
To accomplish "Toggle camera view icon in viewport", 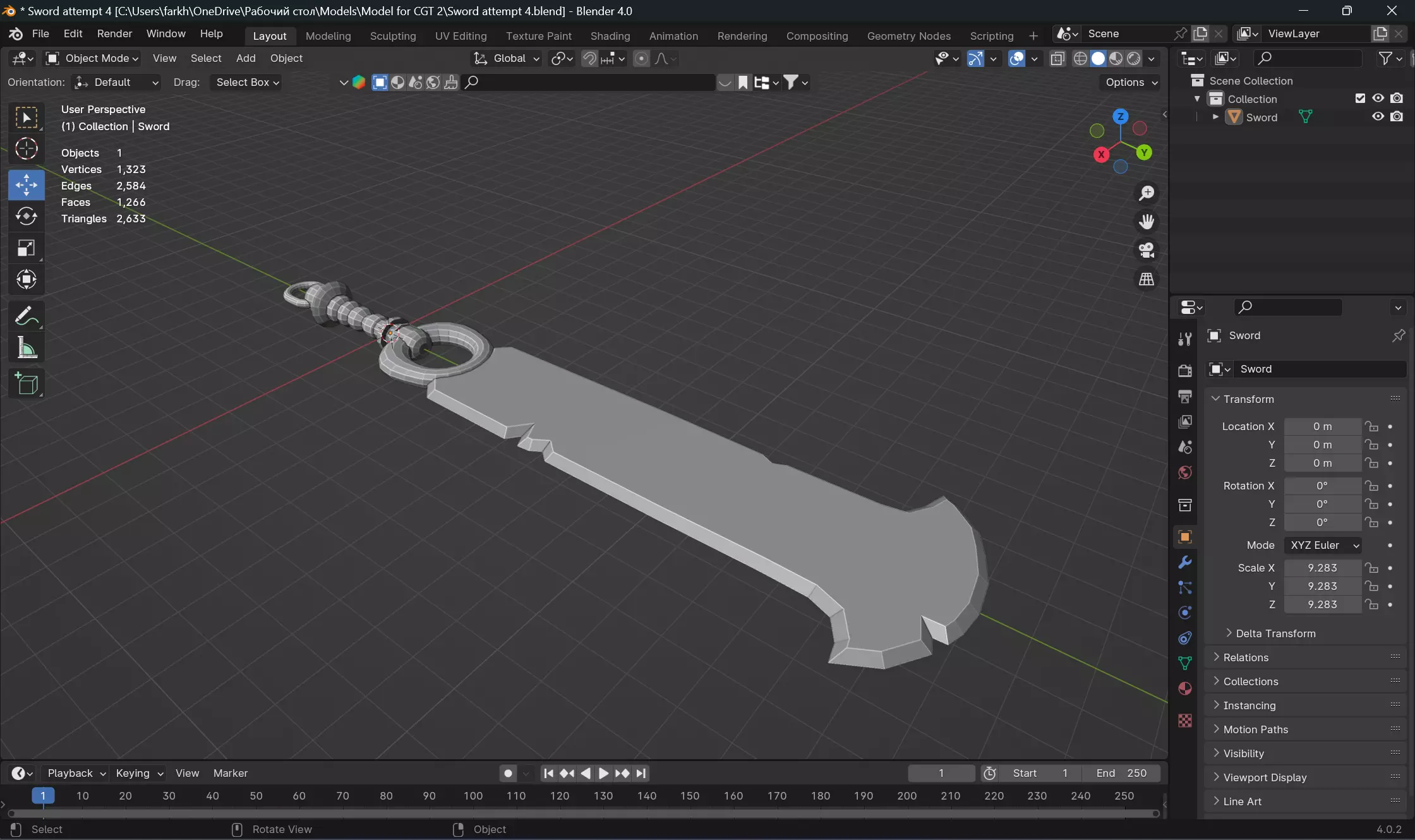I will click(1147, 250).
